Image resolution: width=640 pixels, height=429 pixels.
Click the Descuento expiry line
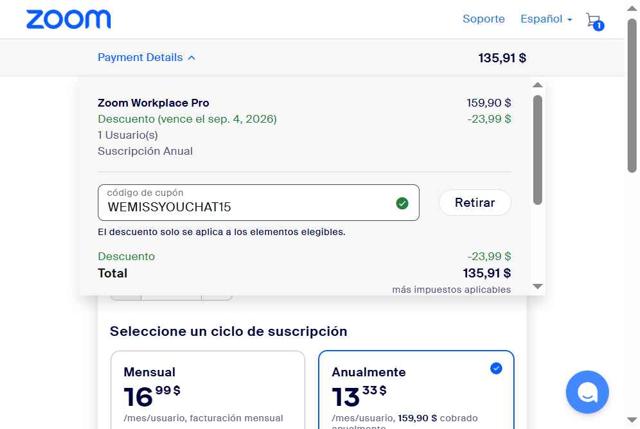187,119
